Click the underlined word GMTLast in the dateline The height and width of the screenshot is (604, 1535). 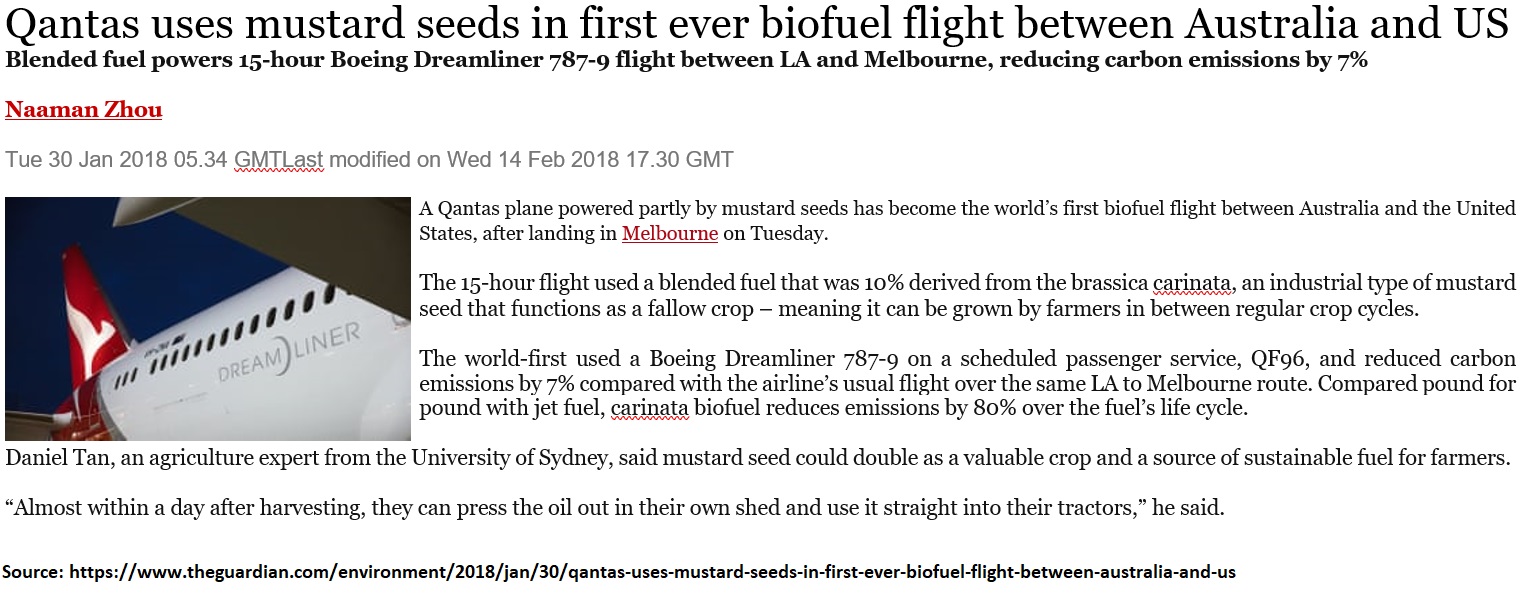(279, 160)
